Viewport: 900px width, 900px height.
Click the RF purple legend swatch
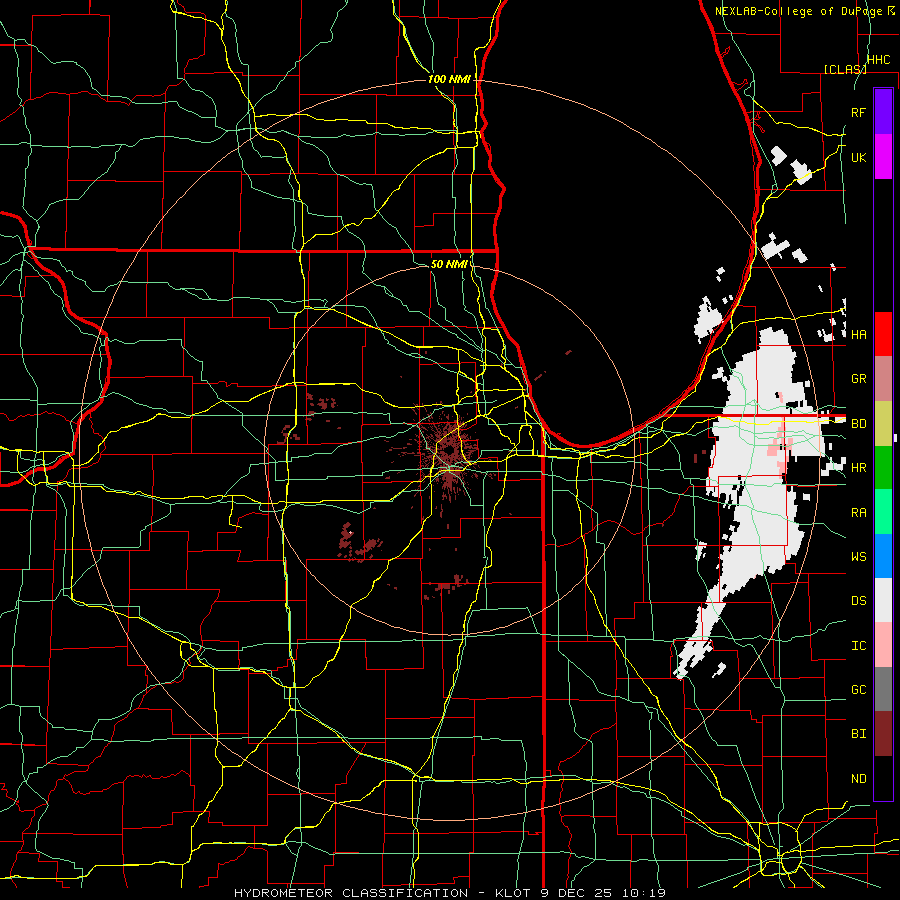[x=883, y=112]
